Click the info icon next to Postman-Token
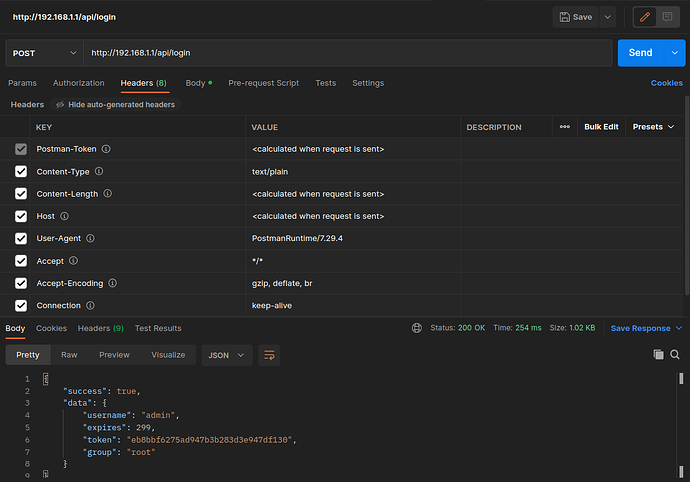Viewport: 690px width, 482px height. click(106, 149)
